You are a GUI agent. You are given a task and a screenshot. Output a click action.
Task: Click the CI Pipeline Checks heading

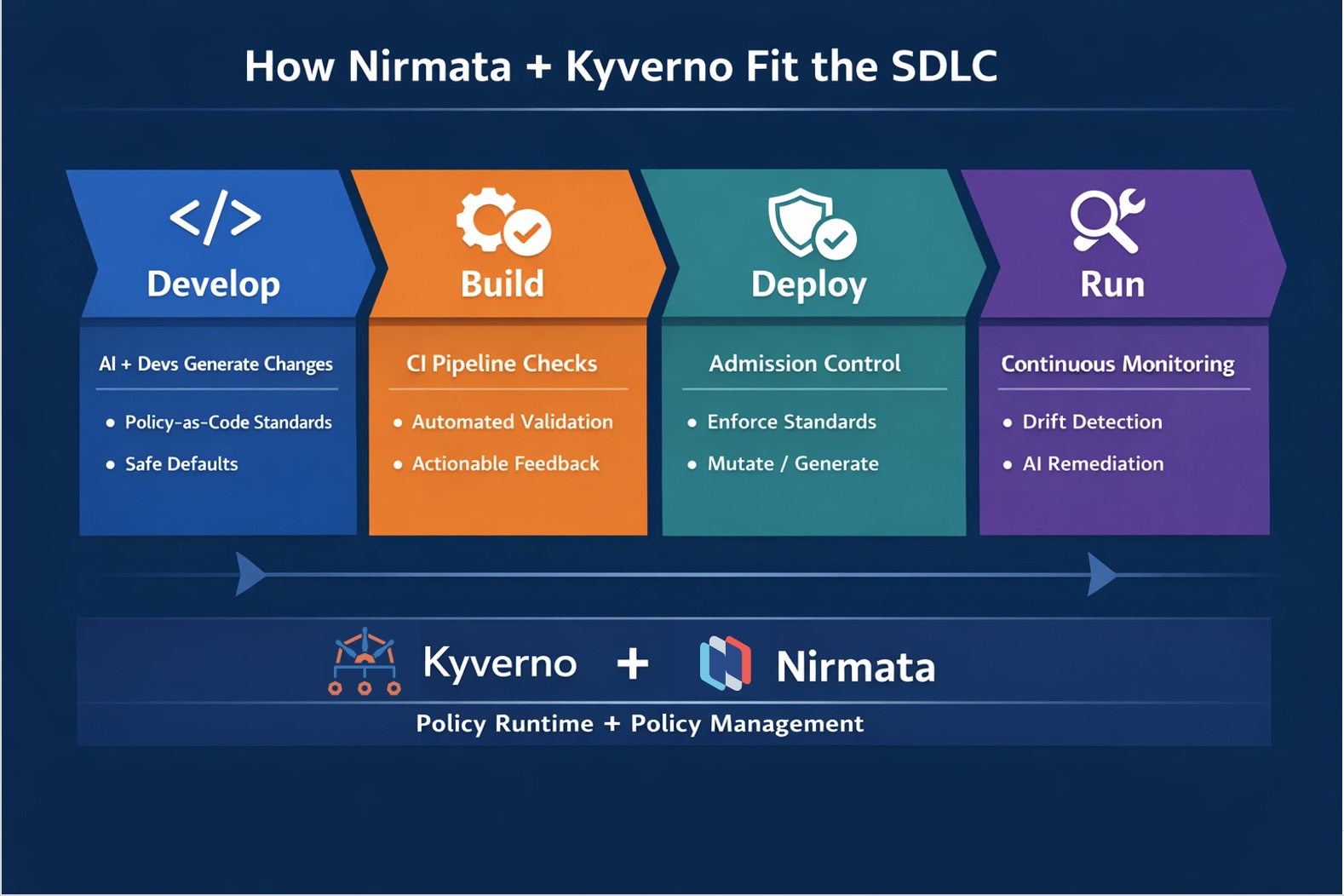(x=502, y=364)
